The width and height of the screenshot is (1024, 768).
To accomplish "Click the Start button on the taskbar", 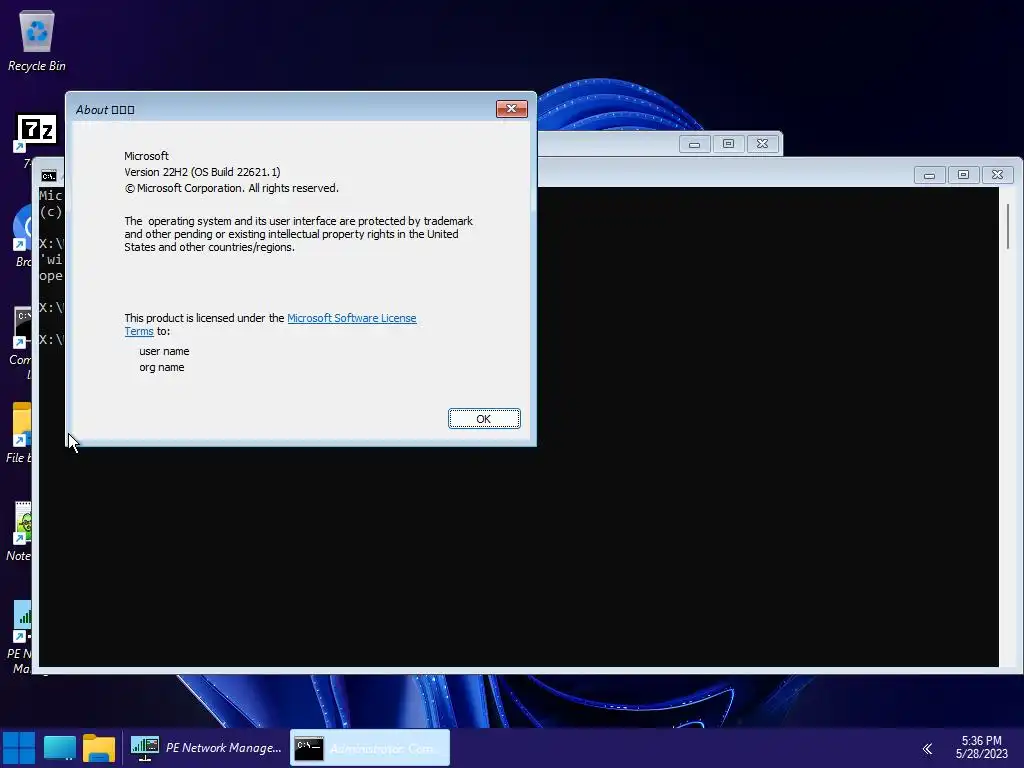I will pyautogui.click(x=19, y=748).
